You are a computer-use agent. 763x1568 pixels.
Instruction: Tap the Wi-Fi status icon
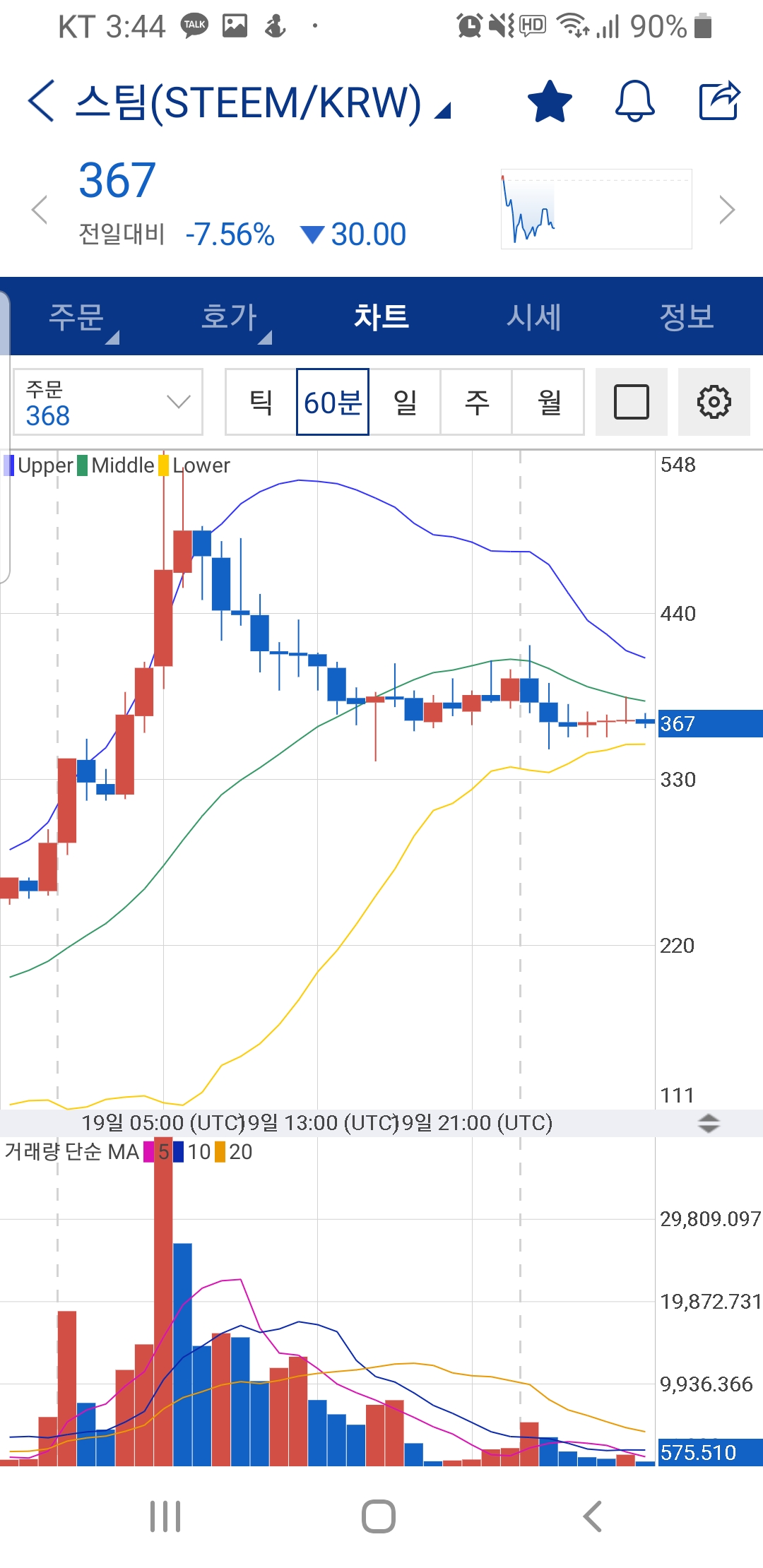pyautogui.click(x=573, y=26)
